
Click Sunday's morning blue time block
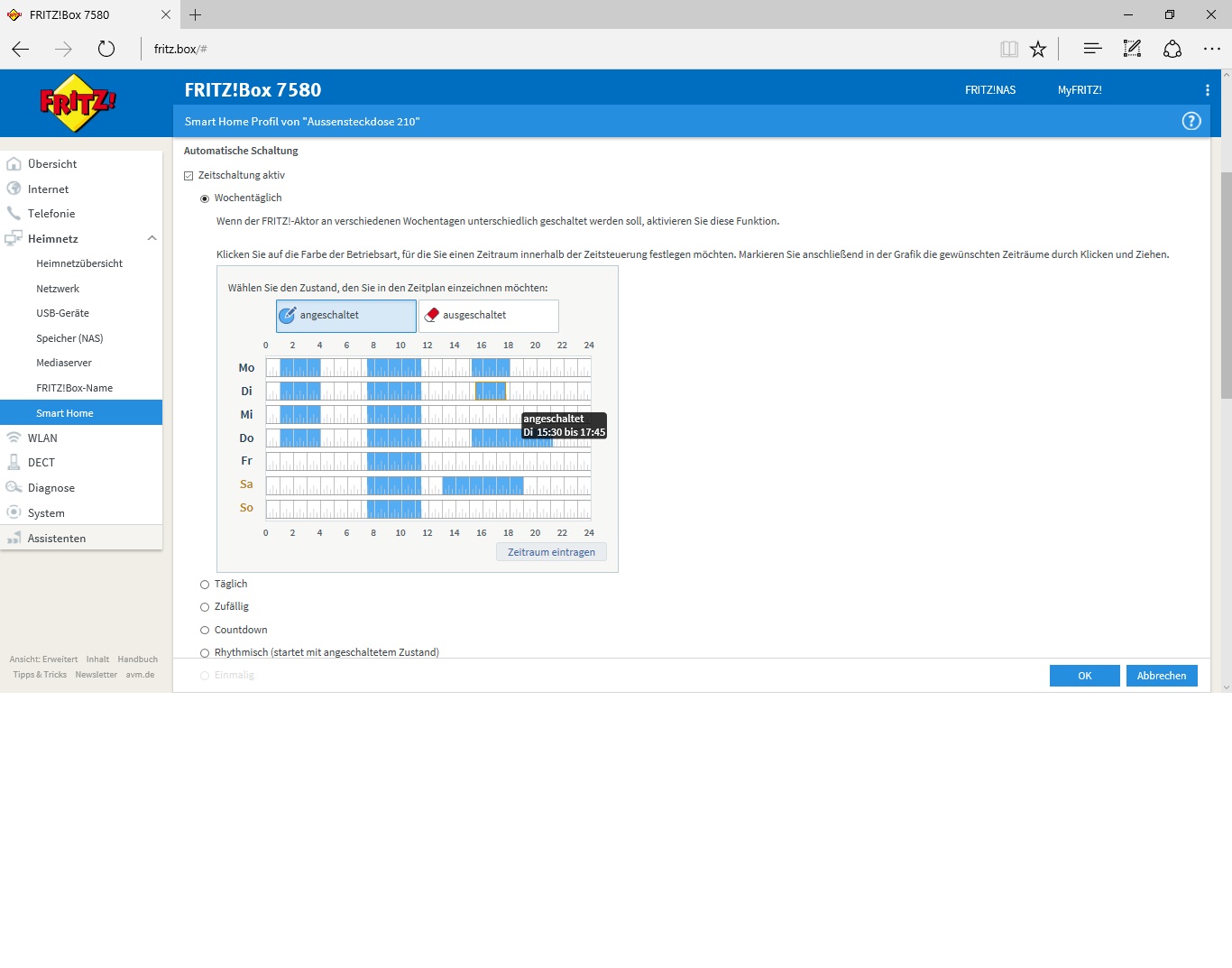pos(394,509)
